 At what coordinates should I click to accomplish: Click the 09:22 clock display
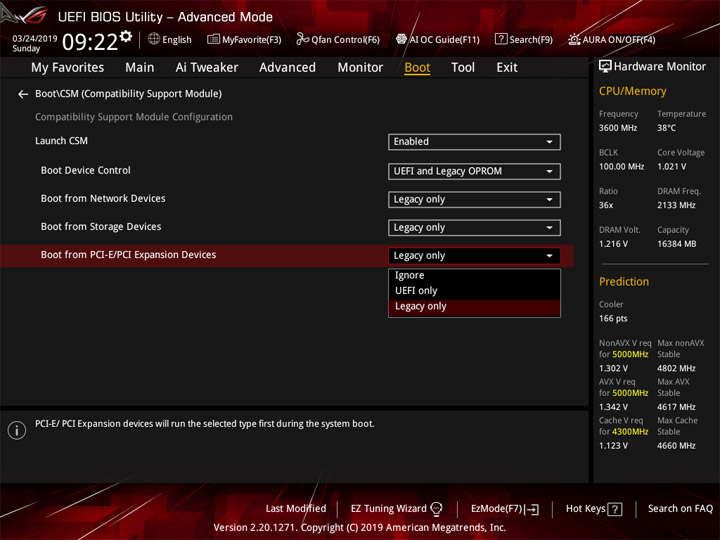click(90, 42)
